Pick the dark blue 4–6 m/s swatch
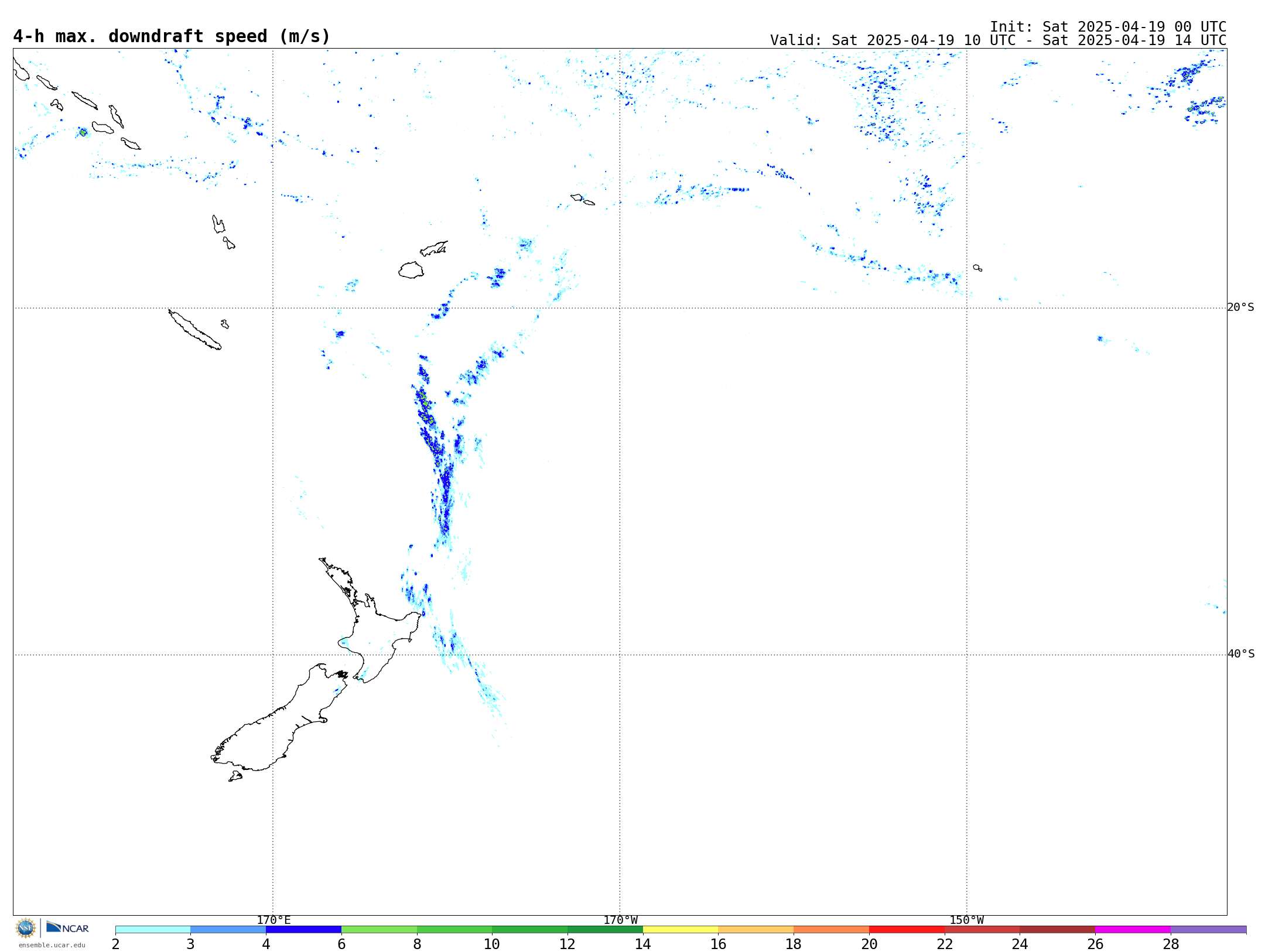Image resolution: width=1265 pixels, height=952 pixels. point(303,930)
